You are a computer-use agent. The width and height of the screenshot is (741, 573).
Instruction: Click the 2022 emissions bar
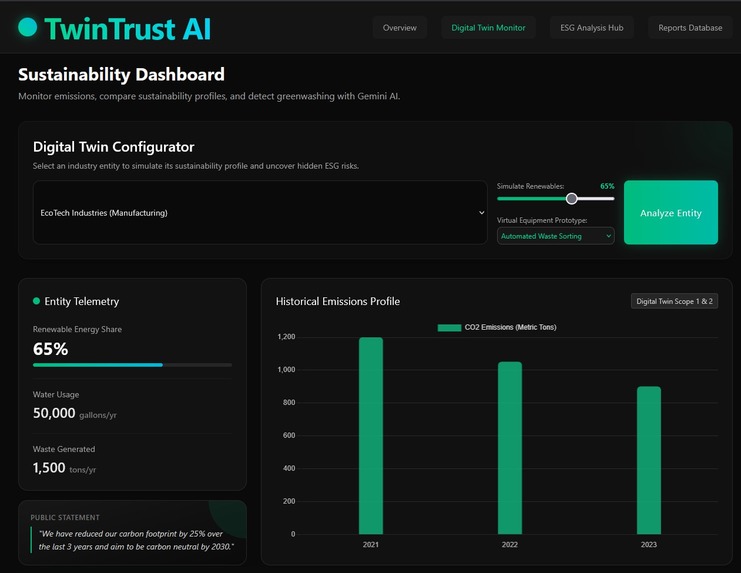tap(510, 448)
